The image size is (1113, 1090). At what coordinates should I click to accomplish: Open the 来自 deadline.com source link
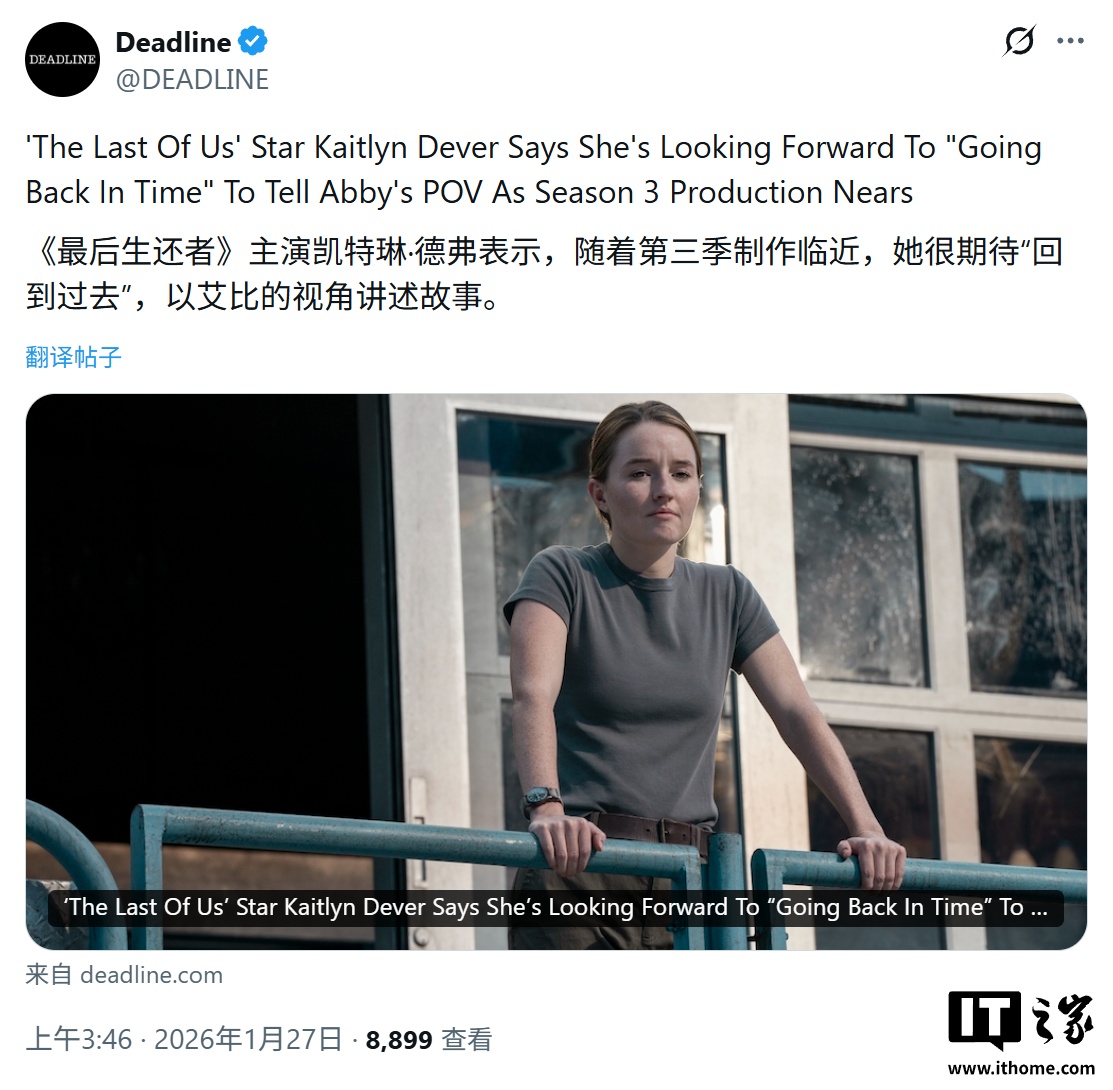point(124,975)
